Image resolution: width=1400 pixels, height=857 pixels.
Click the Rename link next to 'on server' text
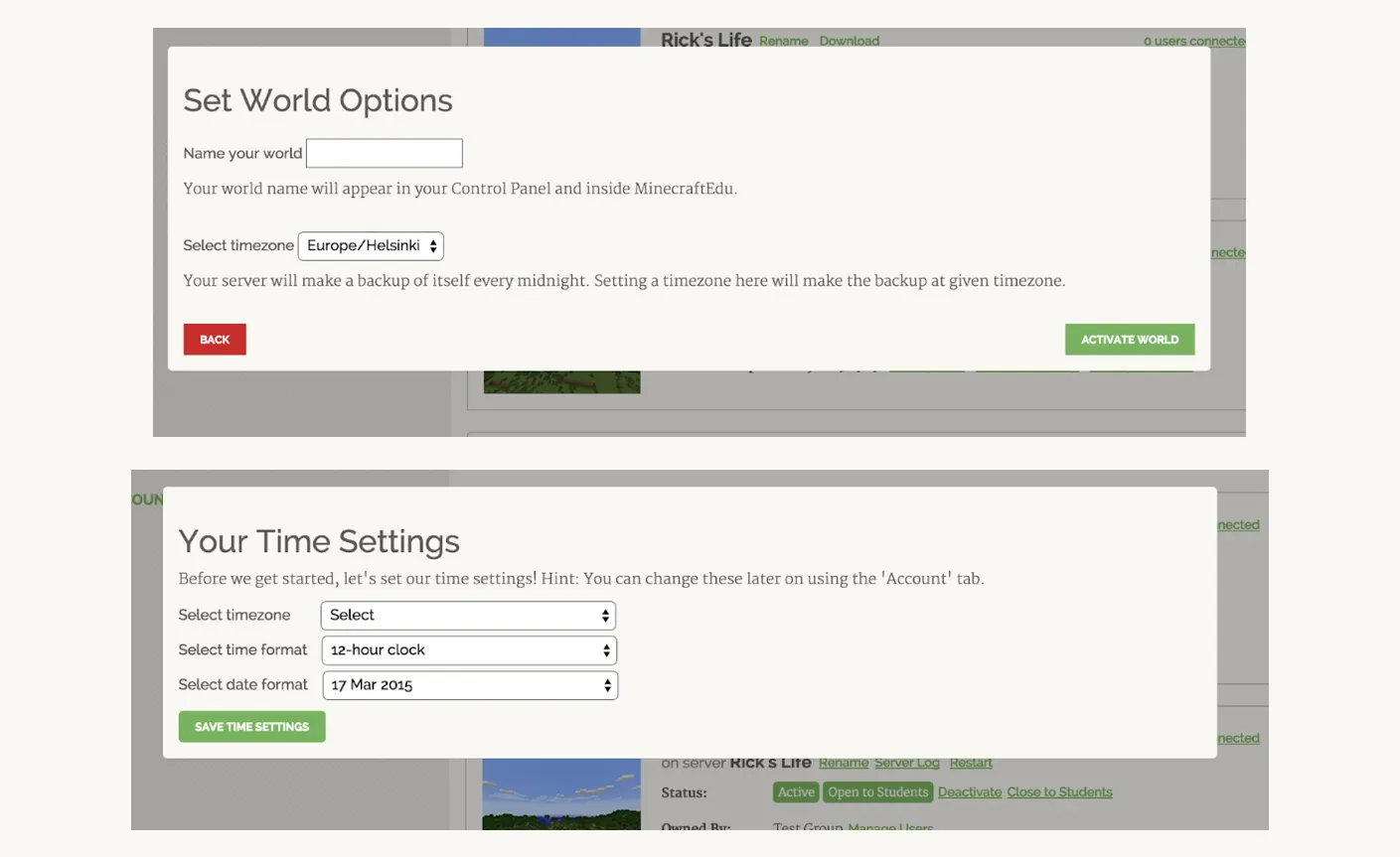[x=844, y=763]
